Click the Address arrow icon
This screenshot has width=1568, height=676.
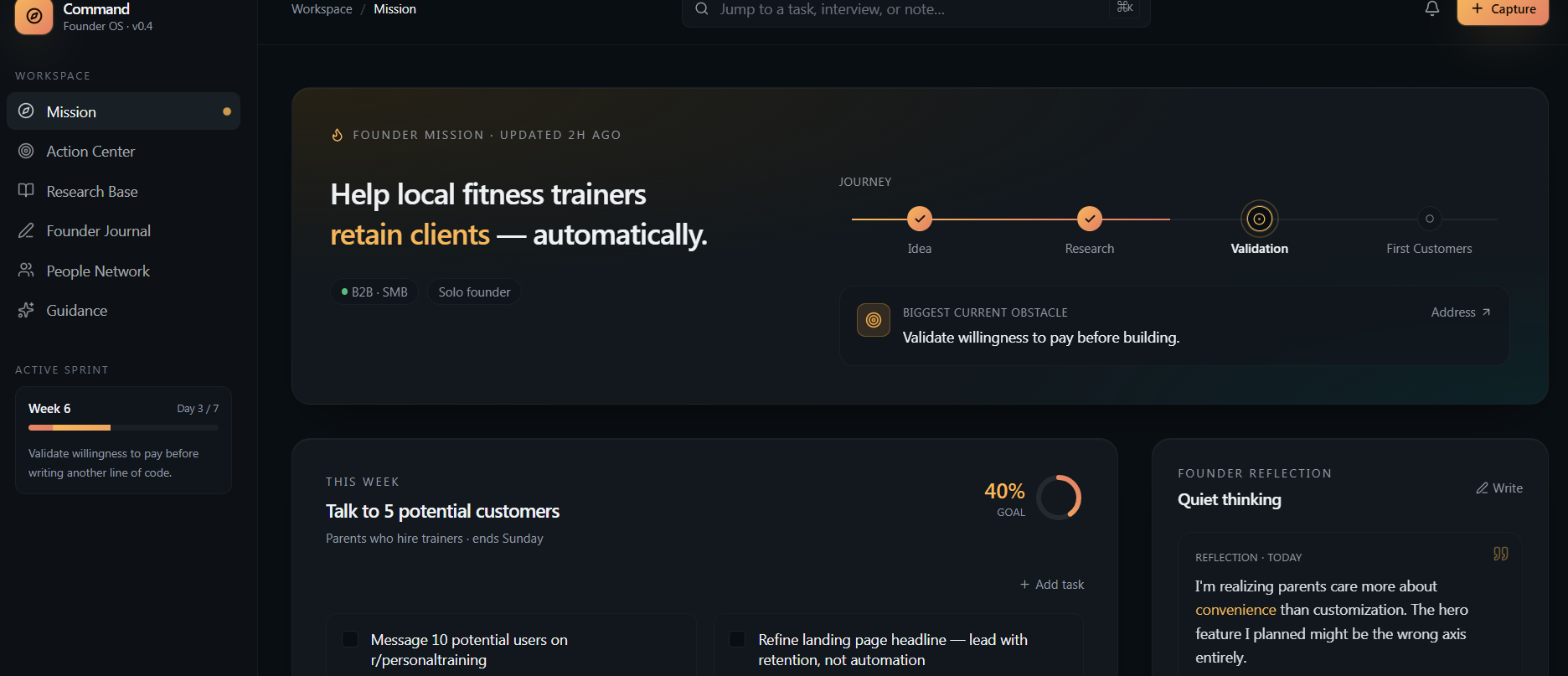(1486, 312)
